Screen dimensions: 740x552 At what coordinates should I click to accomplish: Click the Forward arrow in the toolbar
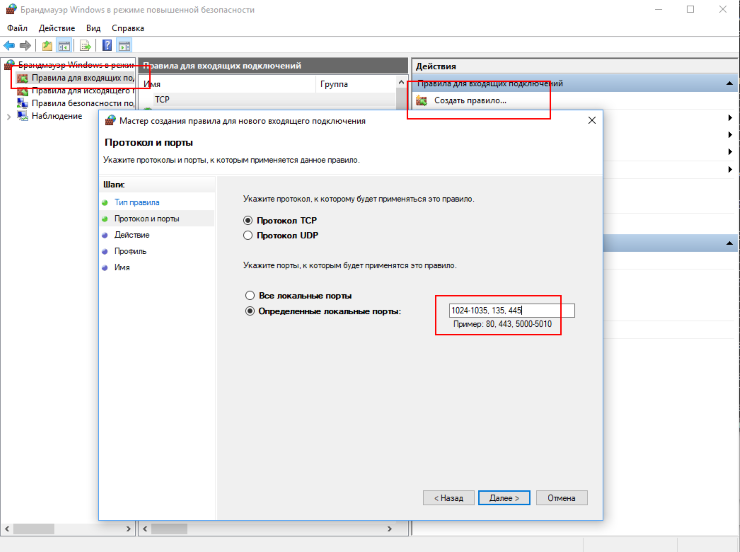25,45
